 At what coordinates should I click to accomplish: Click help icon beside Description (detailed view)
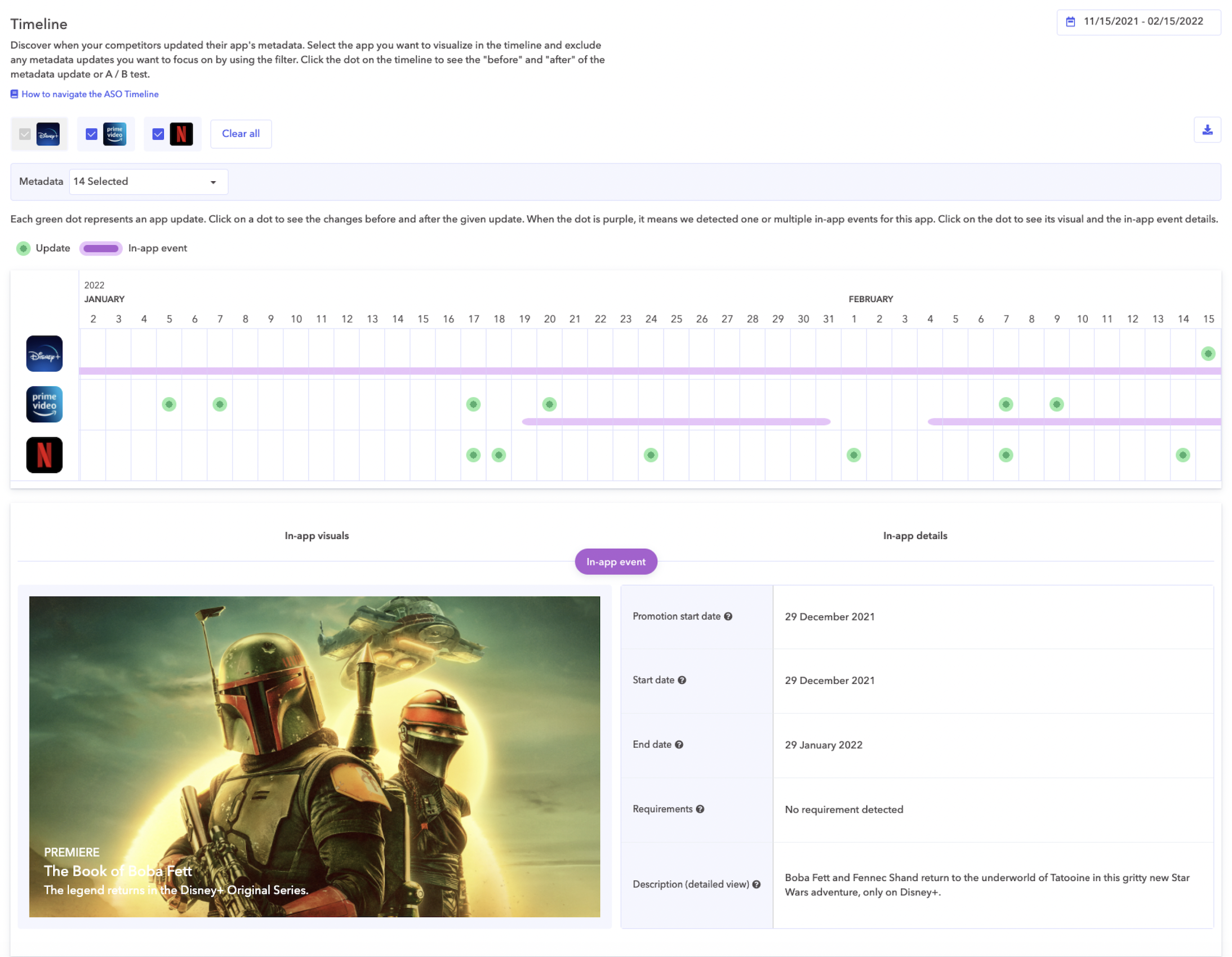point(757,884)
